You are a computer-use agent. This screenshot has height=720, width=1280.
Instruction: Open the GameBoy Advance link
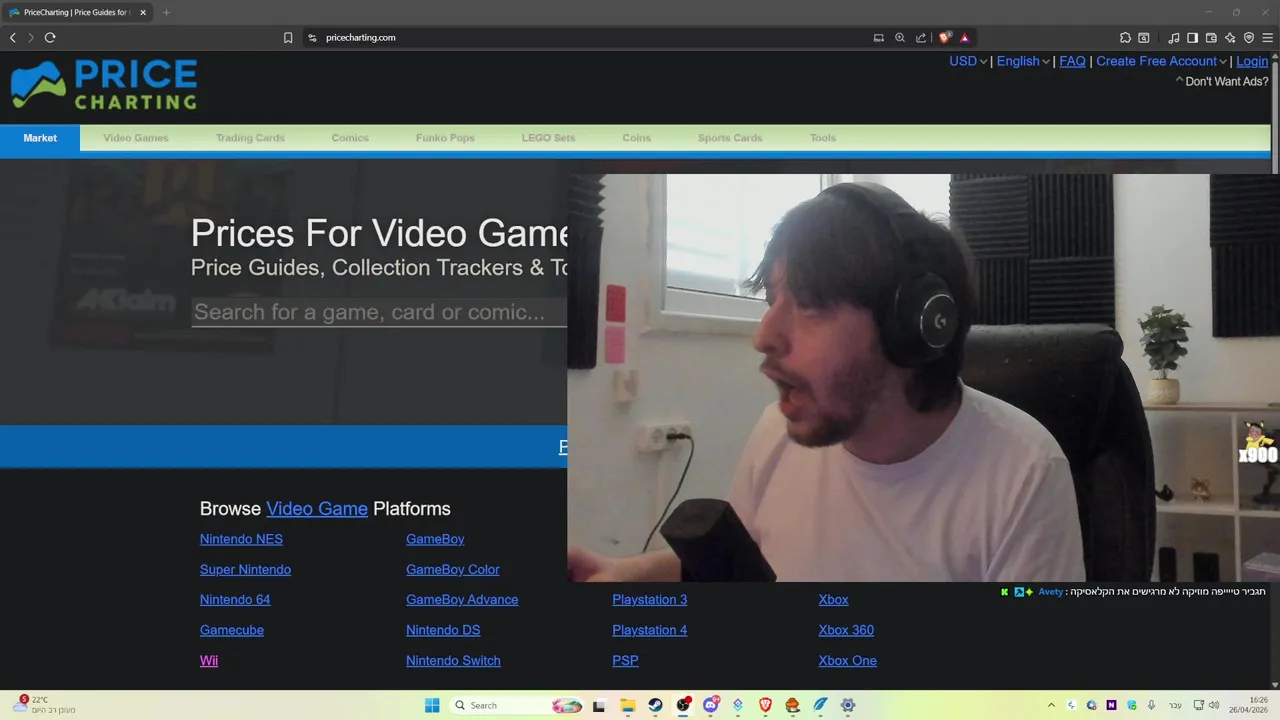click(x=462, y=600)
